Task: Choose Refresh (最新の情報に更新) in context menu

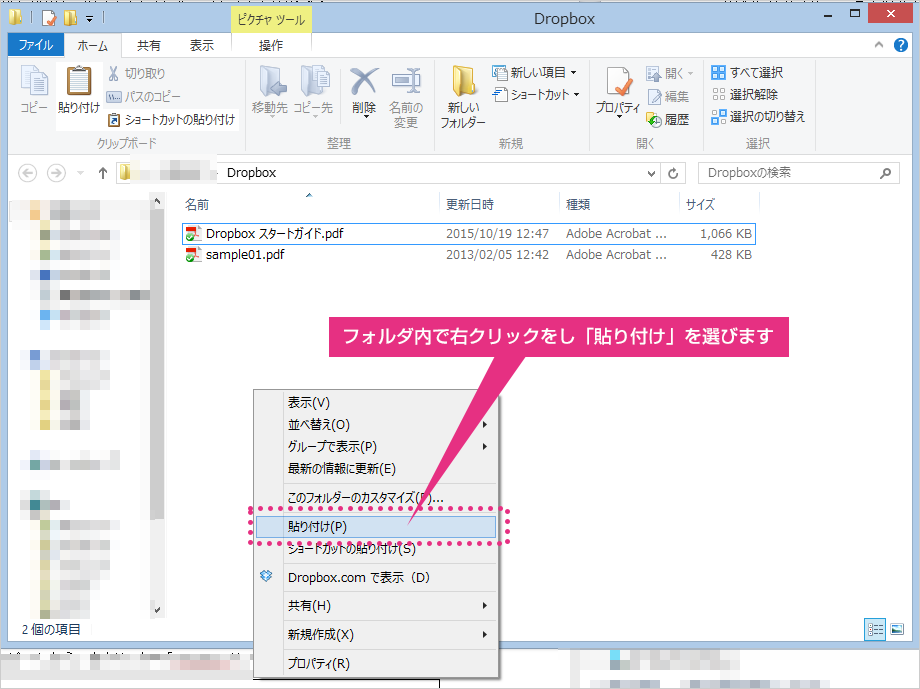Action: 376,469
